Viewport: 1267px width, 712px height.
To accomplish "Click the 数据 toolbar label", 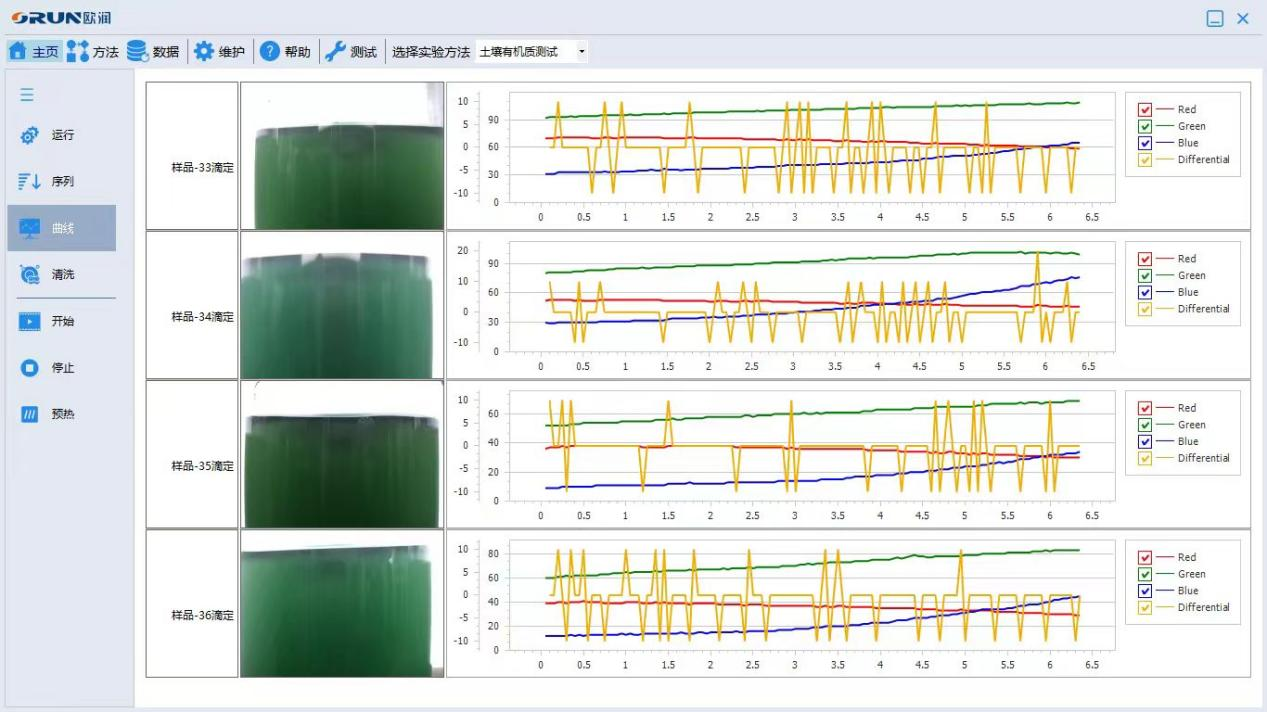I will pyautogui.click(x=166, y=52).
